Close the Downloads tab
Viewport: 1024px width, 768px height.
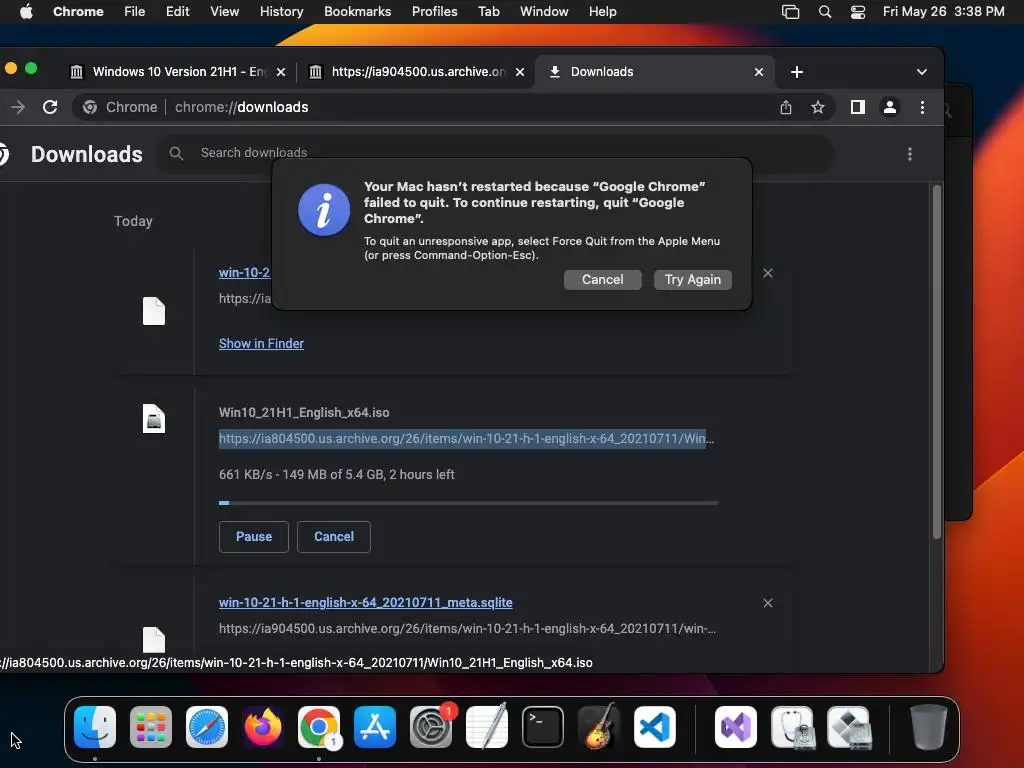759,72
